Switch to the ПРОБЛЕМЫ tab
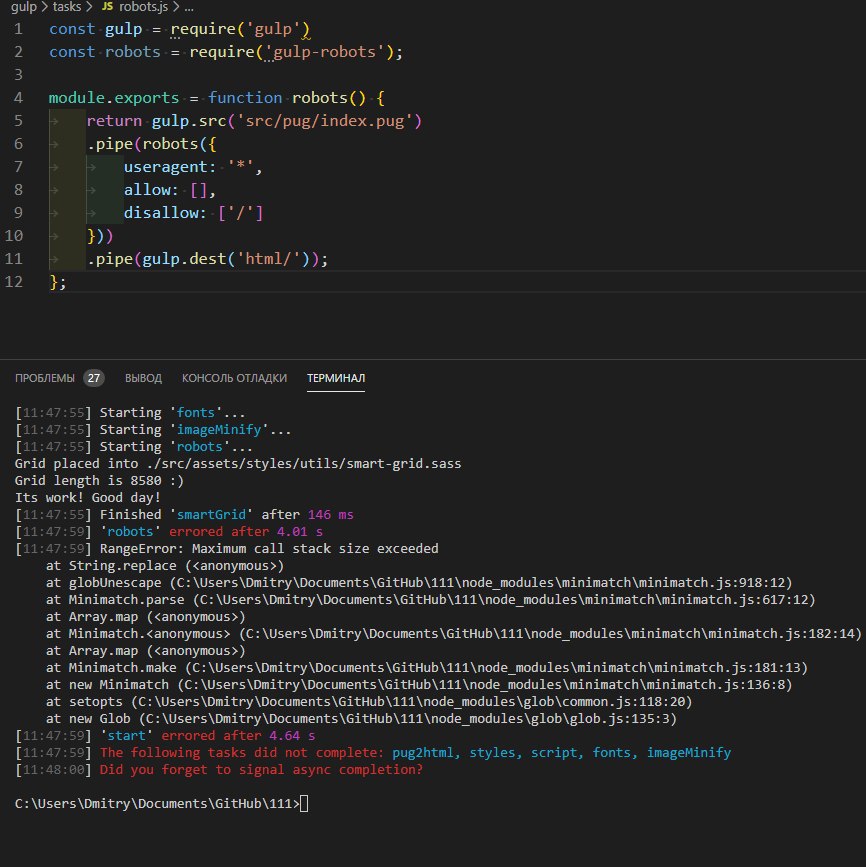This screenshot has width=866, height=867. pos(45,378)
